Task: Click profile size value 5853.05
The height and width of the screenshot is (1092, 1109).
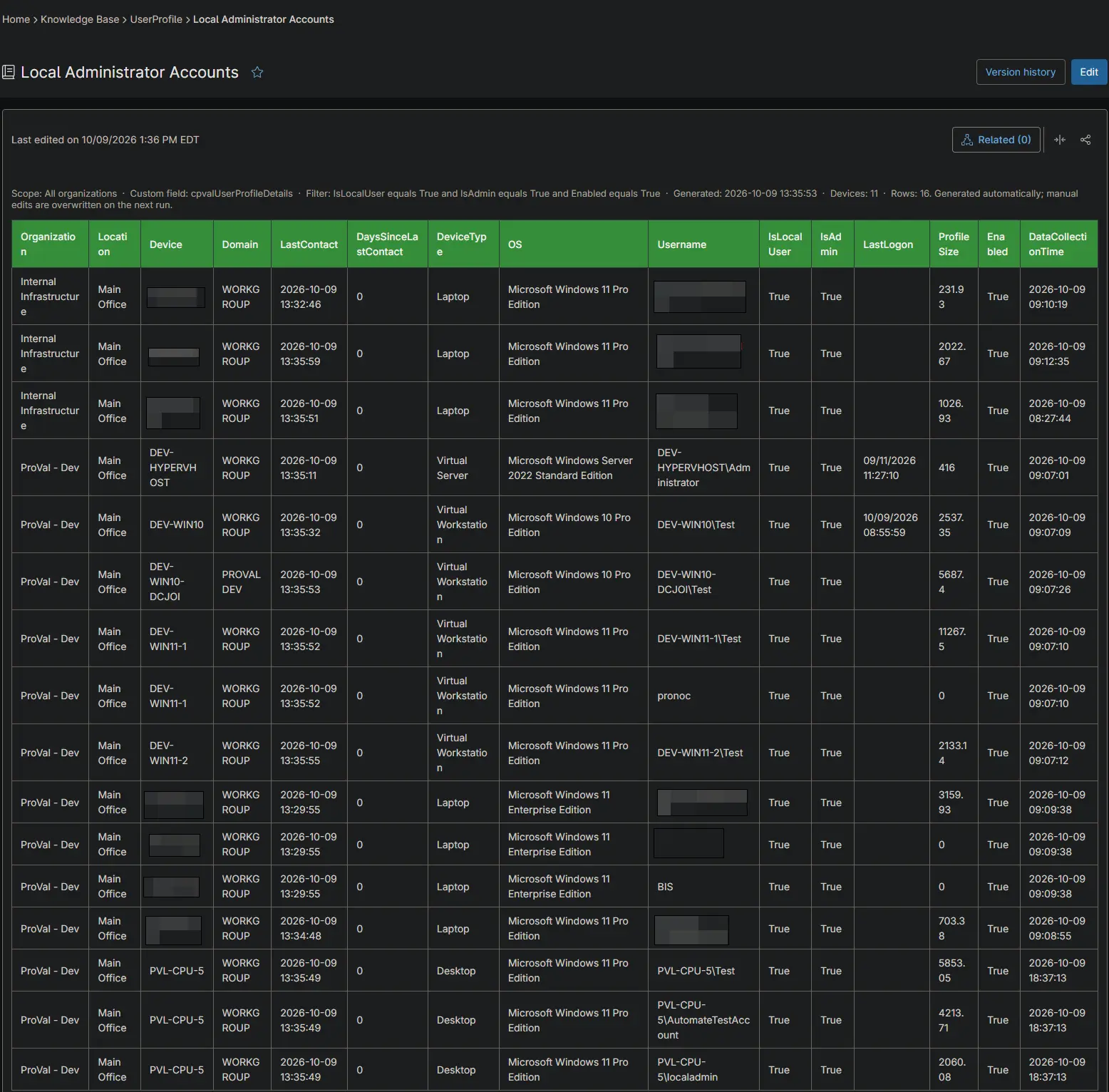Action: pos(954,970)
